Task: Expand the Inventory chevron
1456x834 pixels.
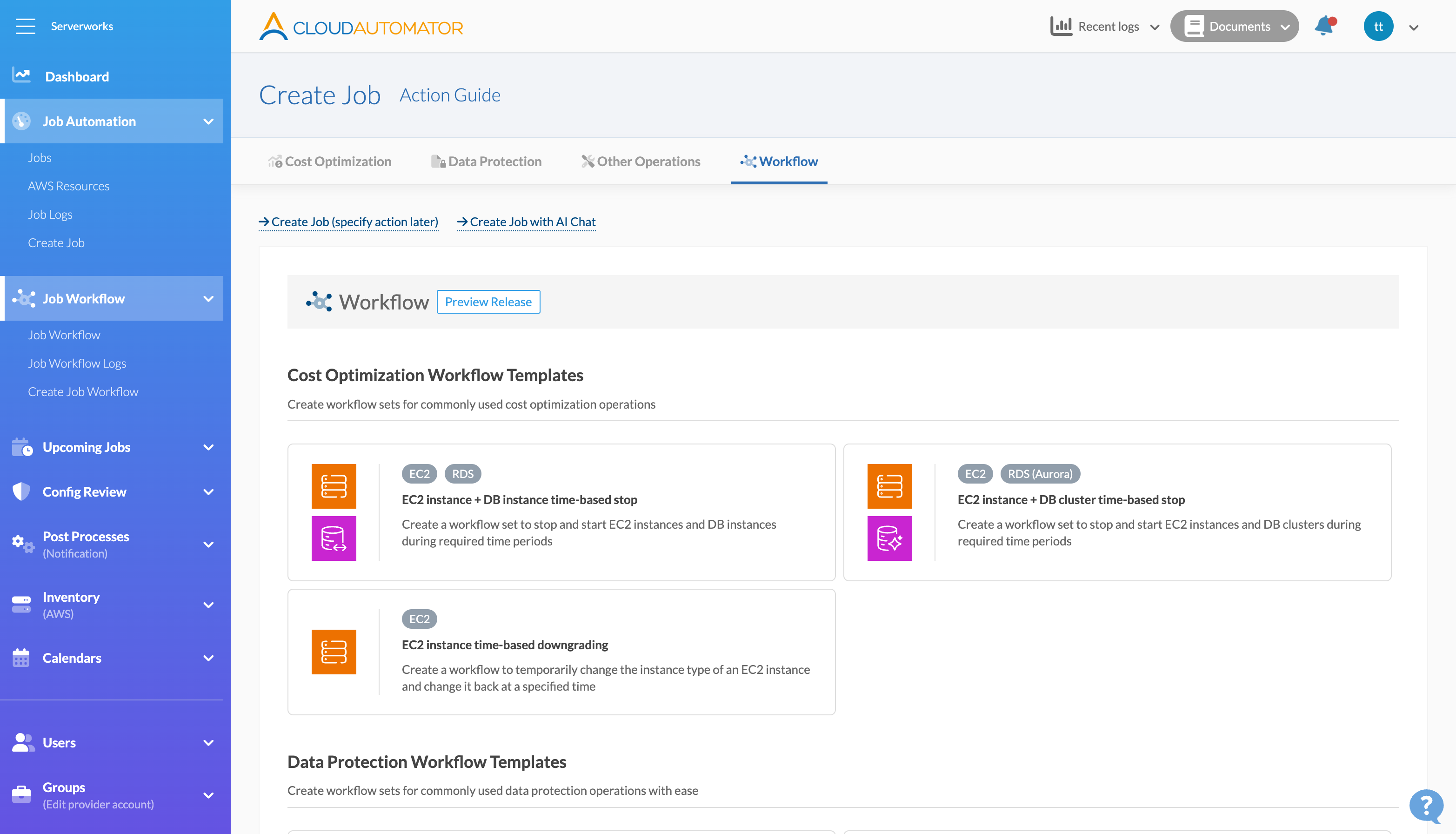Action: pyautogui.click(x=208, y=605)
